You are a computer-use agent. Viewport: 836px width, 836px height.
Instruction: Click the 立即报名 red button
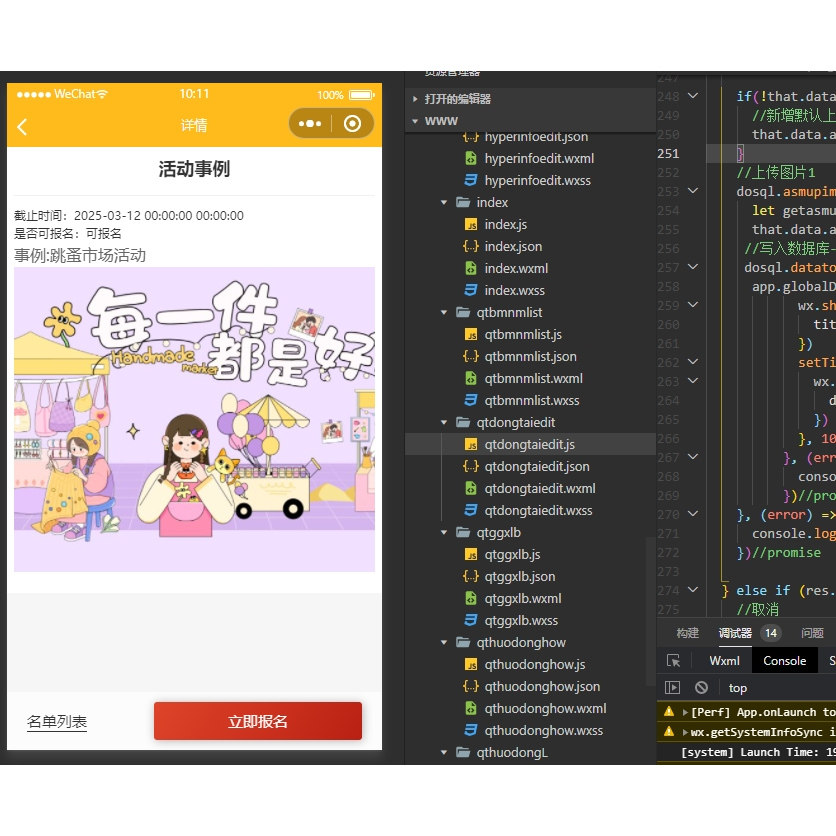258,721
